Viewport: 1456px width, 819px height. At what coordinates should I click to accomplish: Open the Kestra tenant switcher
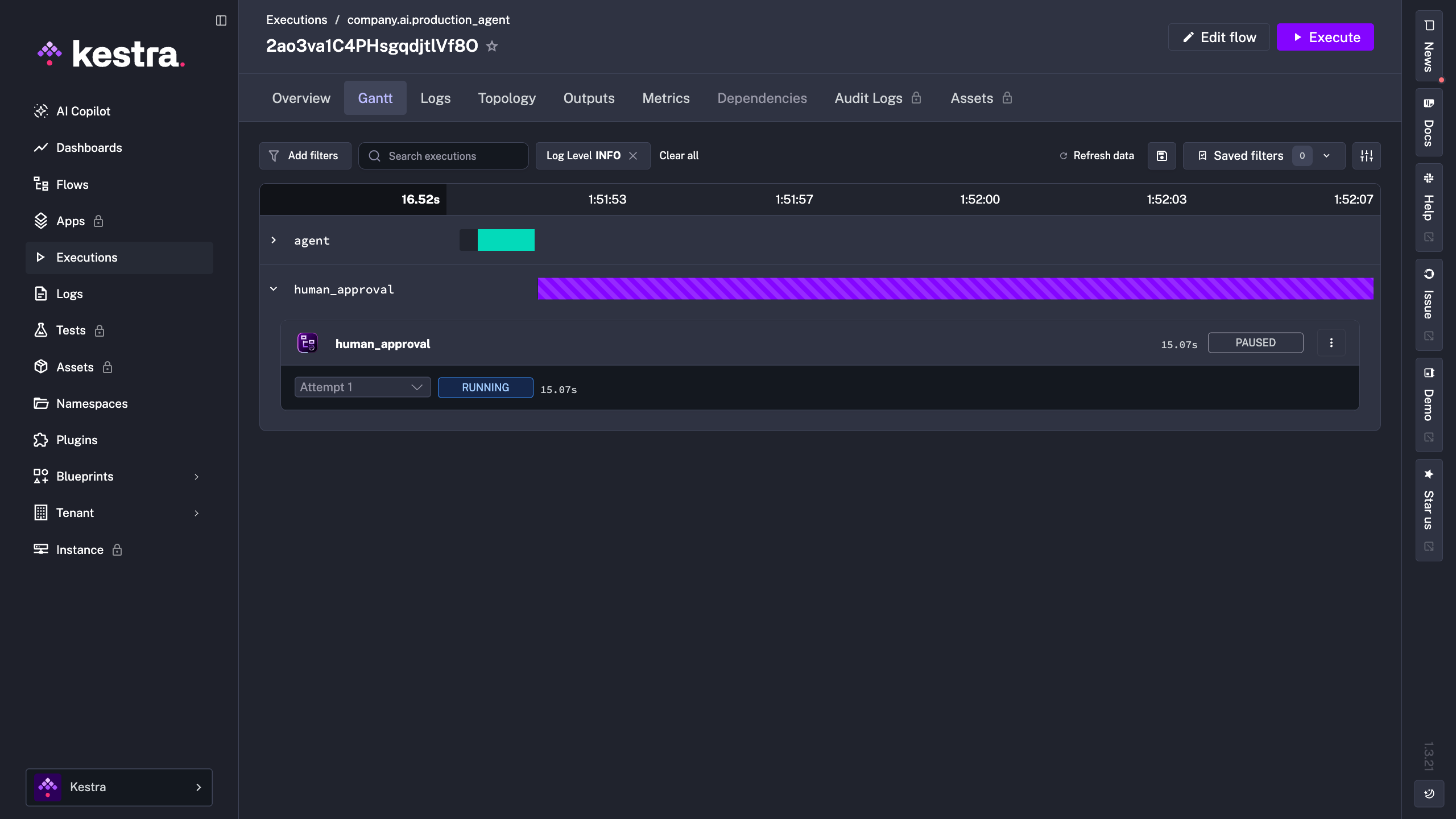click(x=119, y=787)
